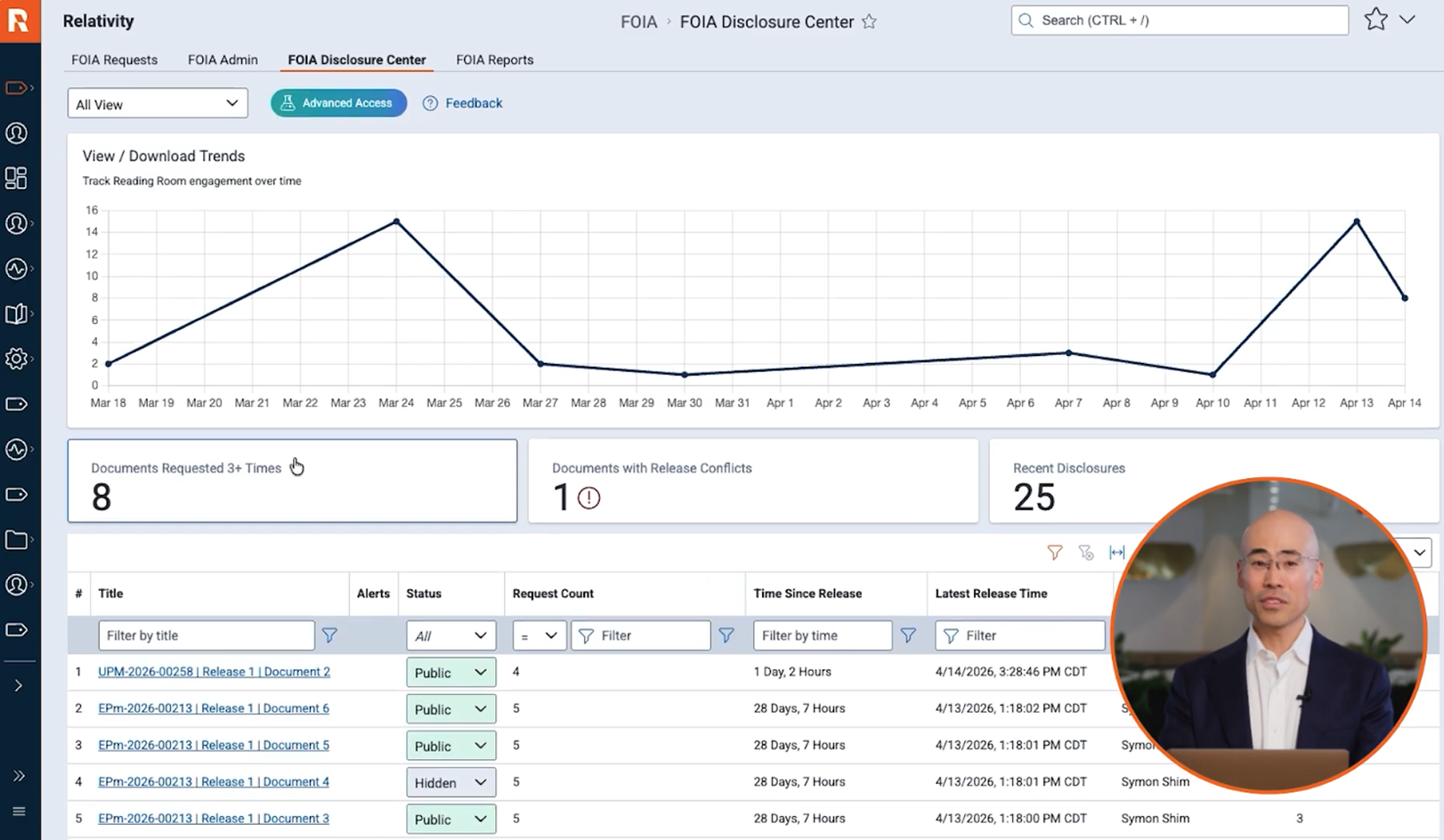The image size is (1444, 840).
Task: Click the funnel icon beside Filter by title
Action: pyautogui.click(x=329, y=635)
